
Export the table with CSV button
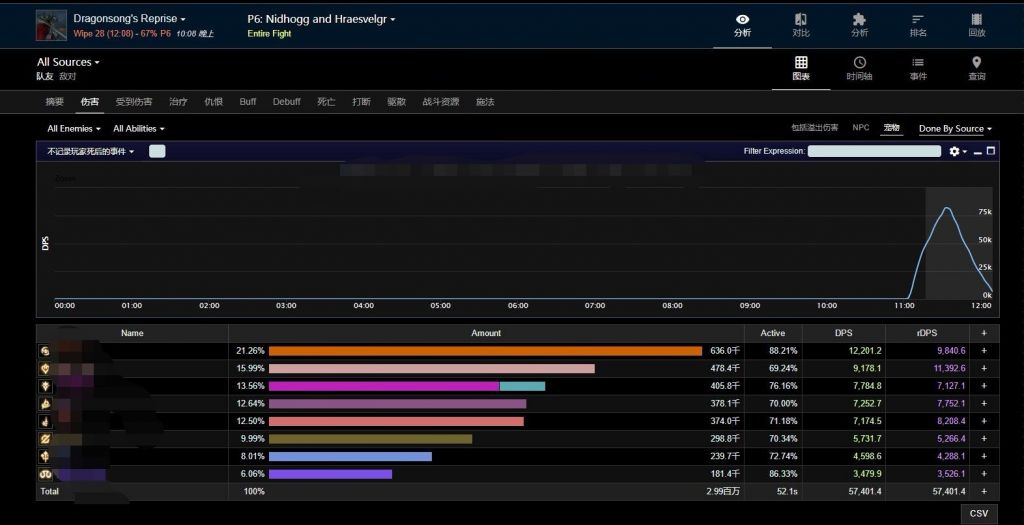[978, 513]
